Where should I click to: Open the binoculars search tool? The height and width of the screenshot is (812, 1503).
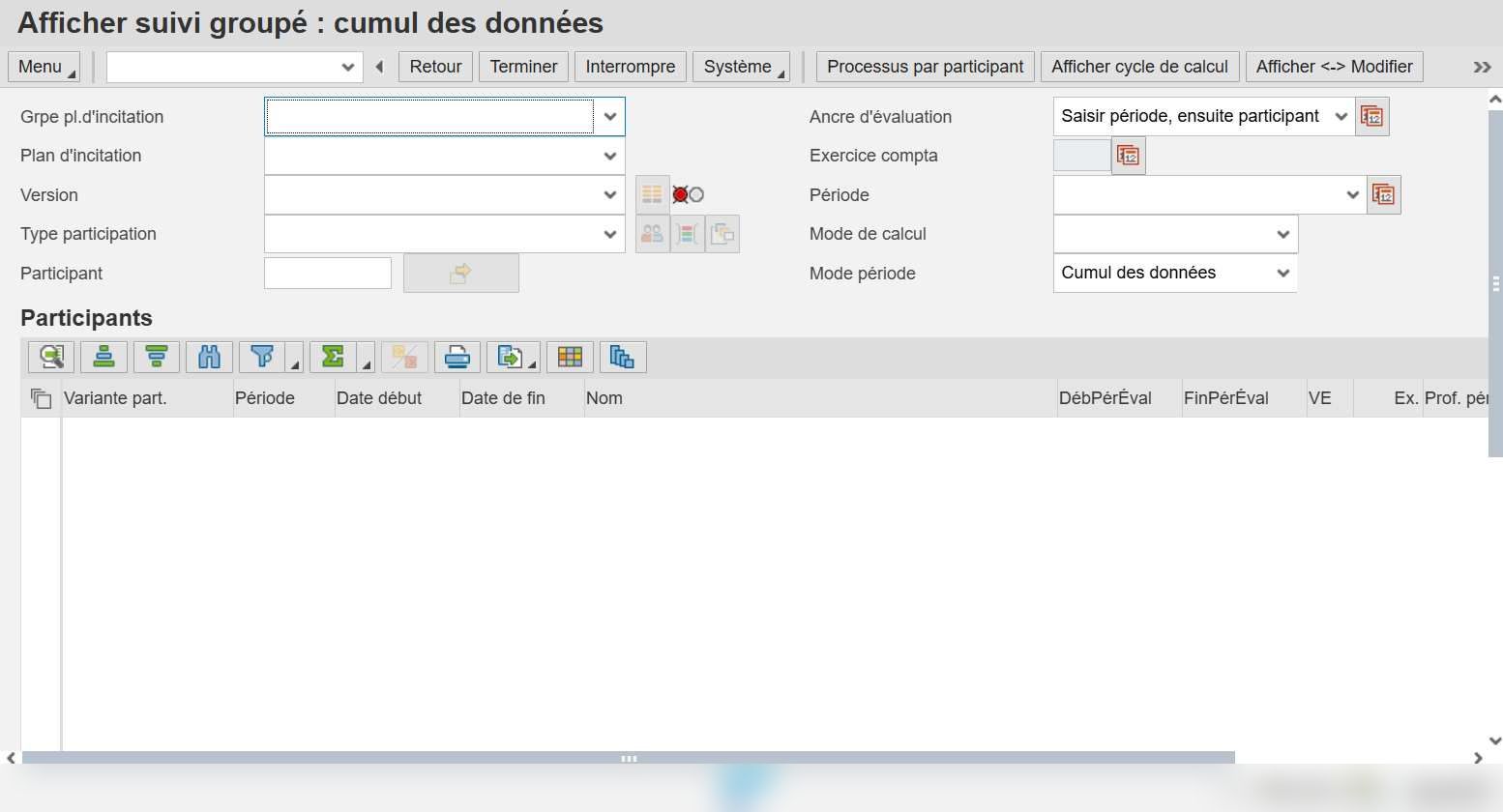[x=209, y=358]
